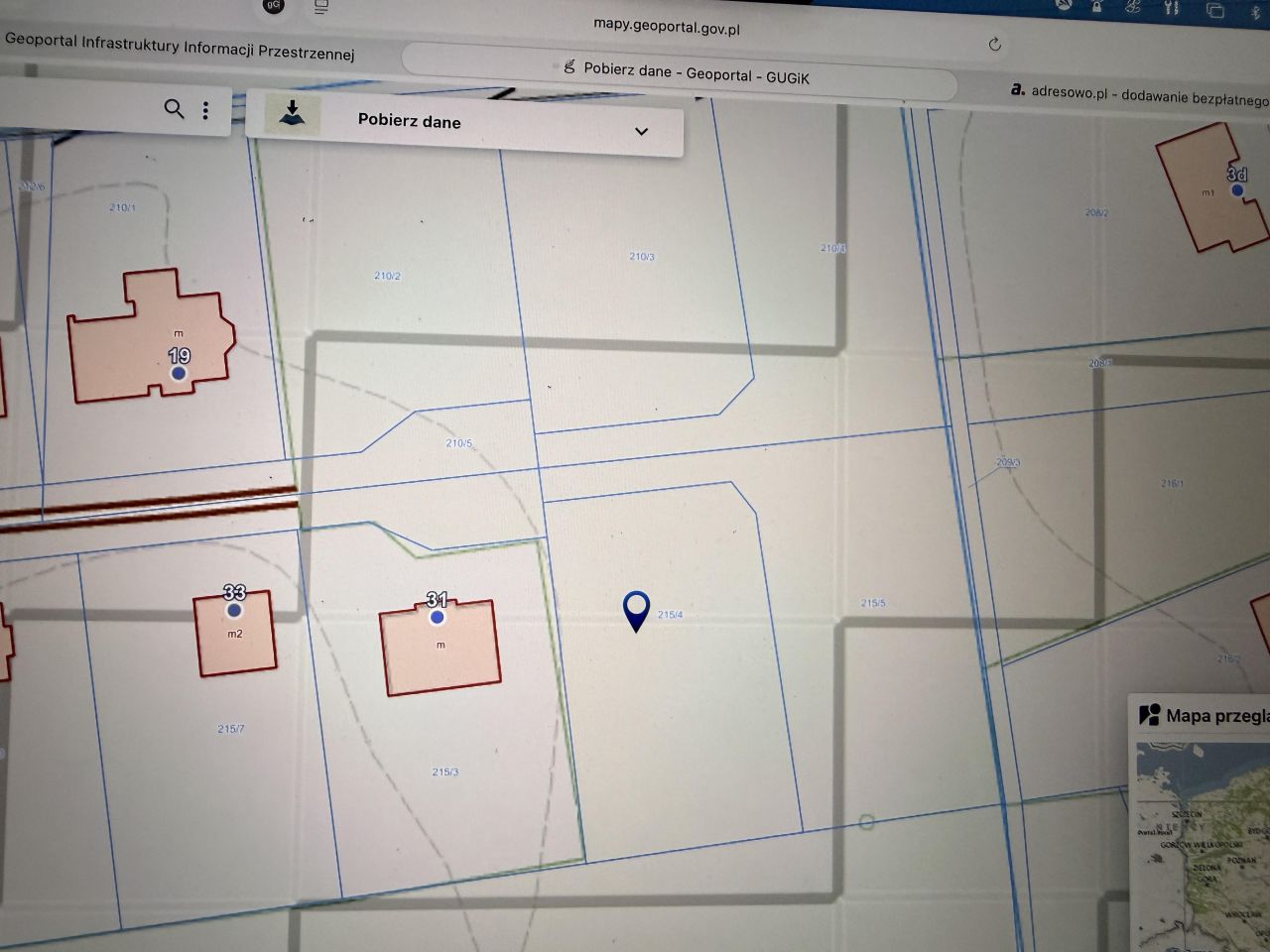Click the building labeled m2
The image size is (1270, 952).
pos(235,634)
